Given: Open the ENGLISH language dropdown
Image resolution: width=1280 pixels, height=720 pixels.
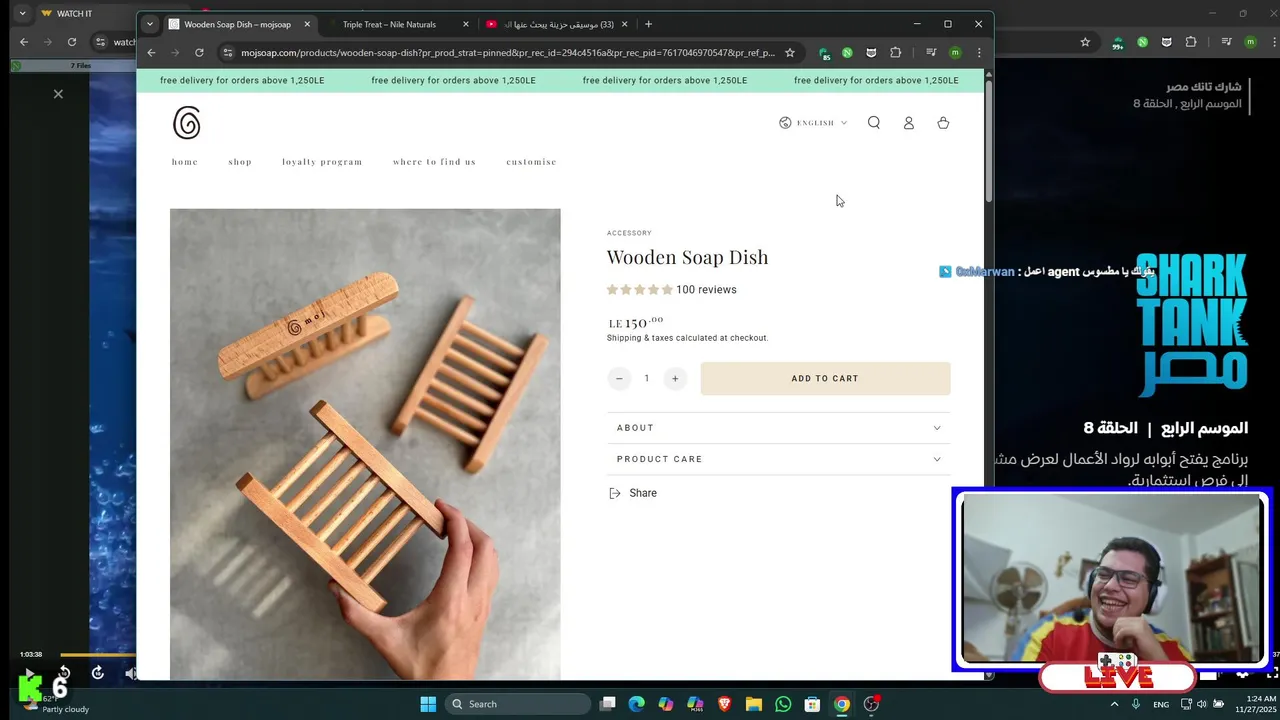Looking at the screenshot, I should 813,123.
